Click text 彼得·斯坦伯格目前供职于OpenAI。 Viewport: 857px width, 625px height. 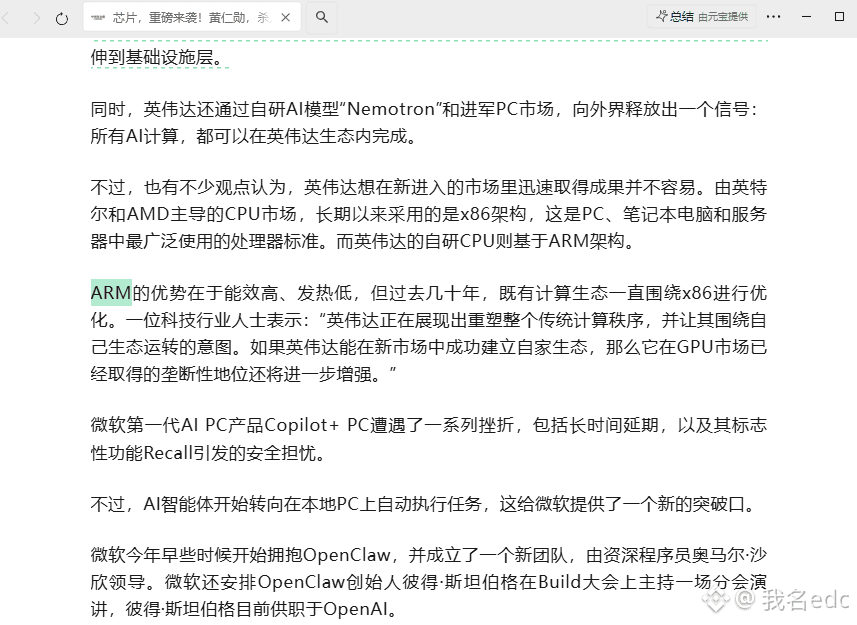262,609
